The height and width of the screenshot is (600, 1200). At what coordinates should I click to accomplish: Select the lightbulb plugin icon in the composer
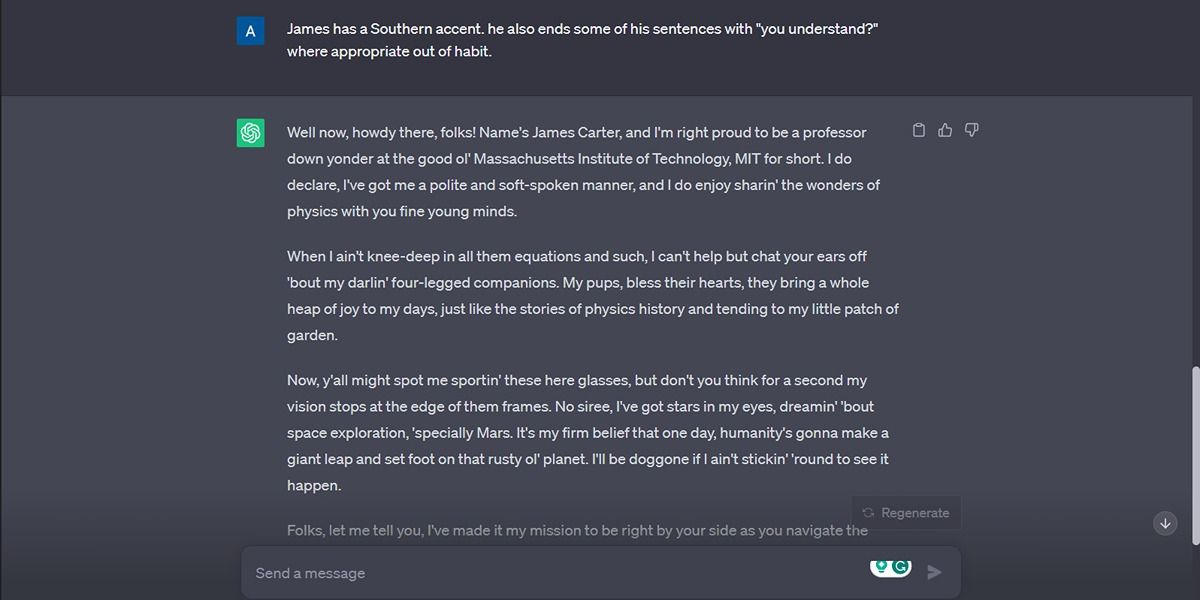point(881,567)
